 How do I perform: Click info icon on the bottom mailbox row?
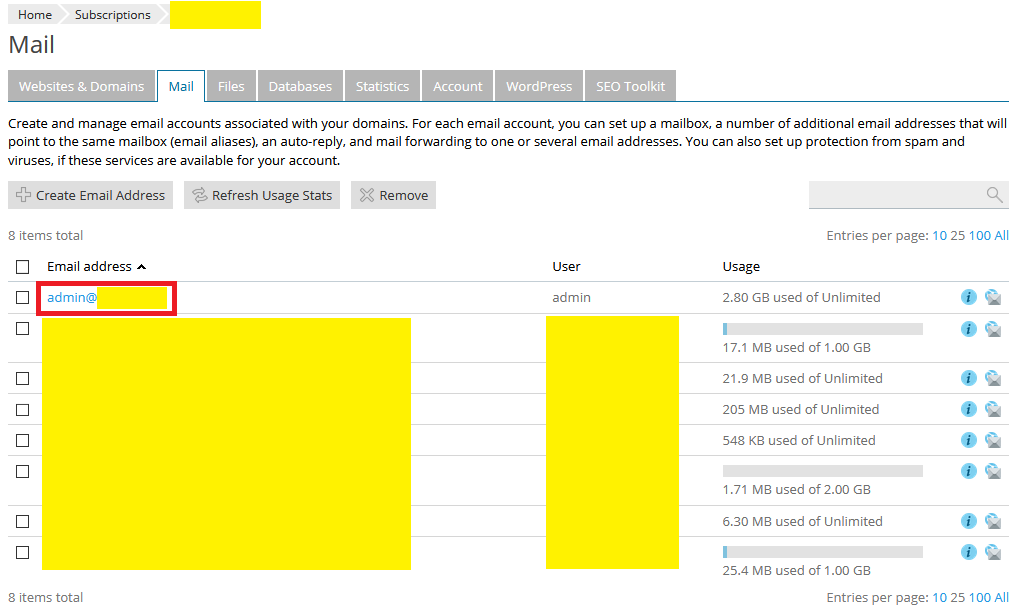tap(968, 551)
